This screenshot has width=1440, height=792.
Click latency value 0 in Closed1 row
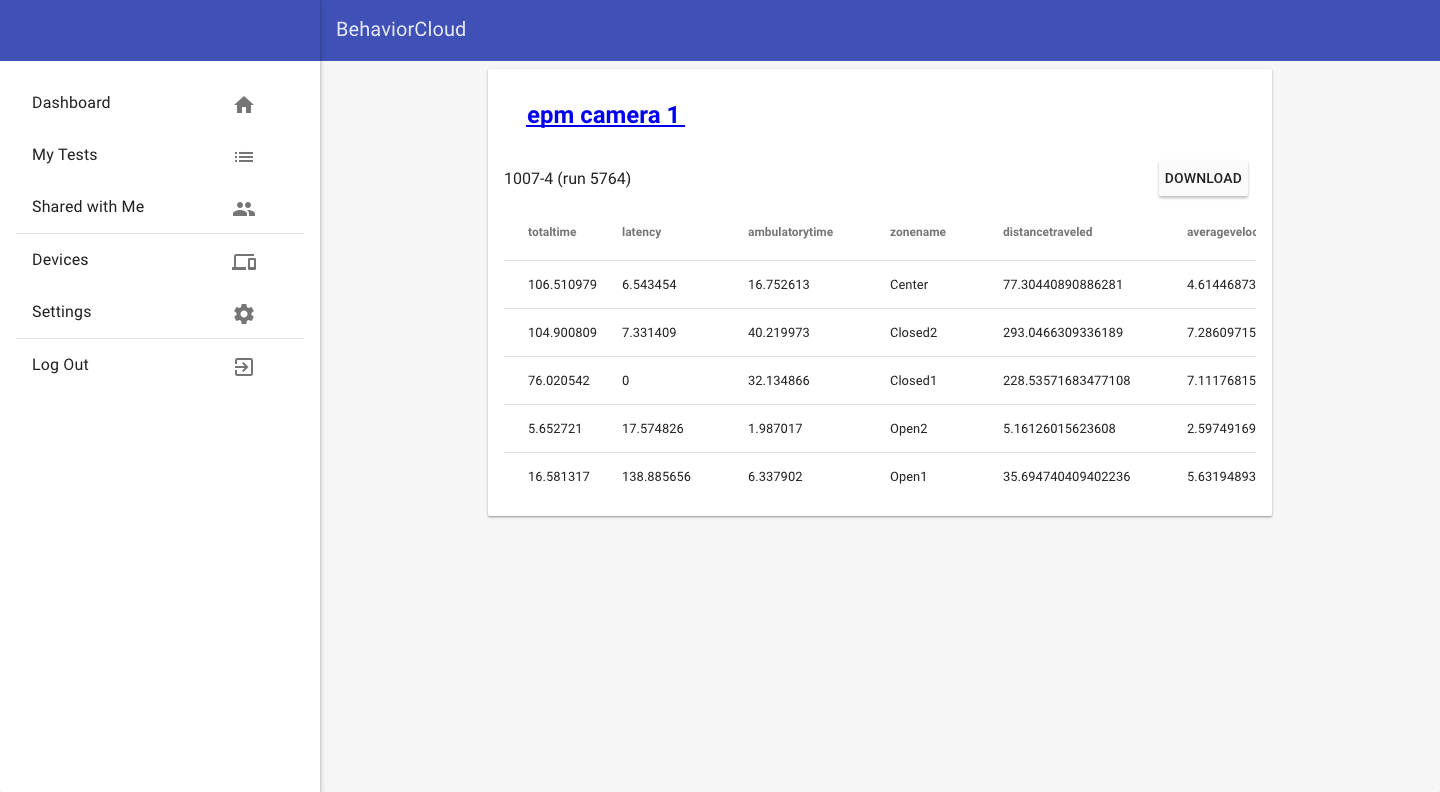(x=626, y=381)
